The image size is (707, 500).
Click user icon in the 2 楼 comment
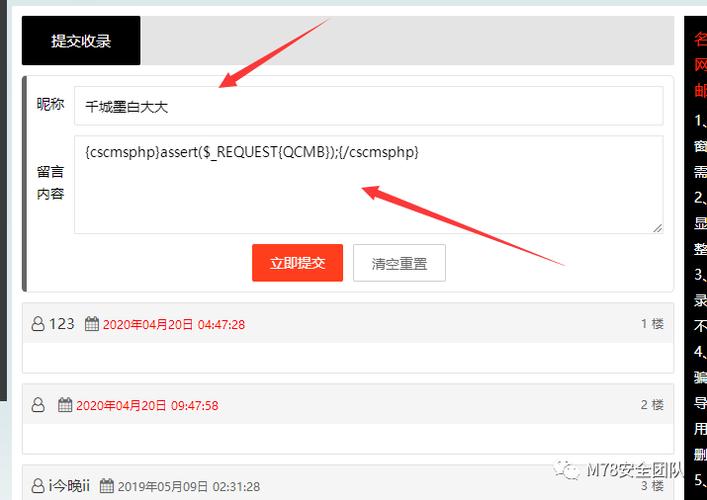point(38,405)
